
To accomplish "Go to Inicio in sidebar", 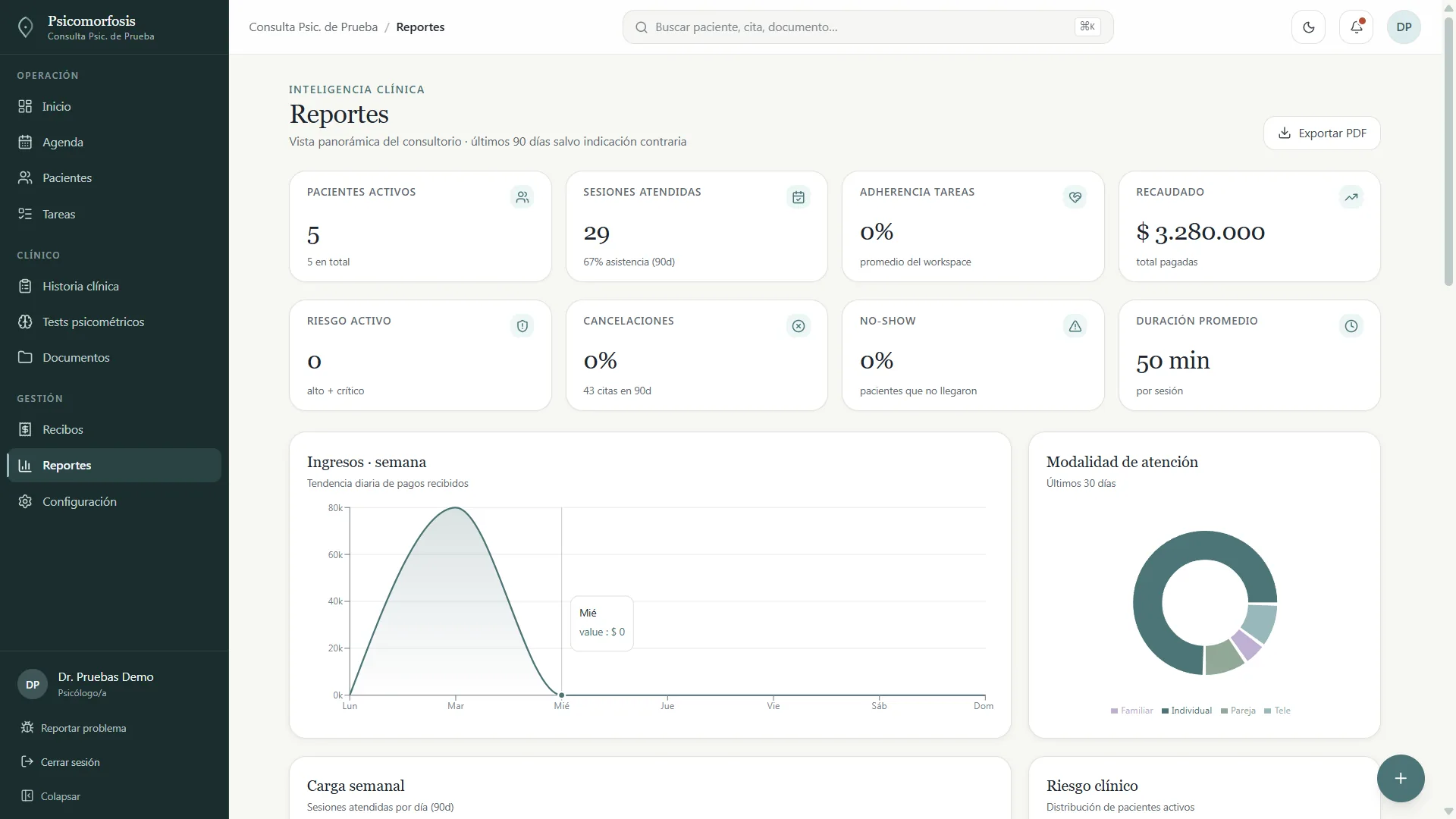I will 114,107.
